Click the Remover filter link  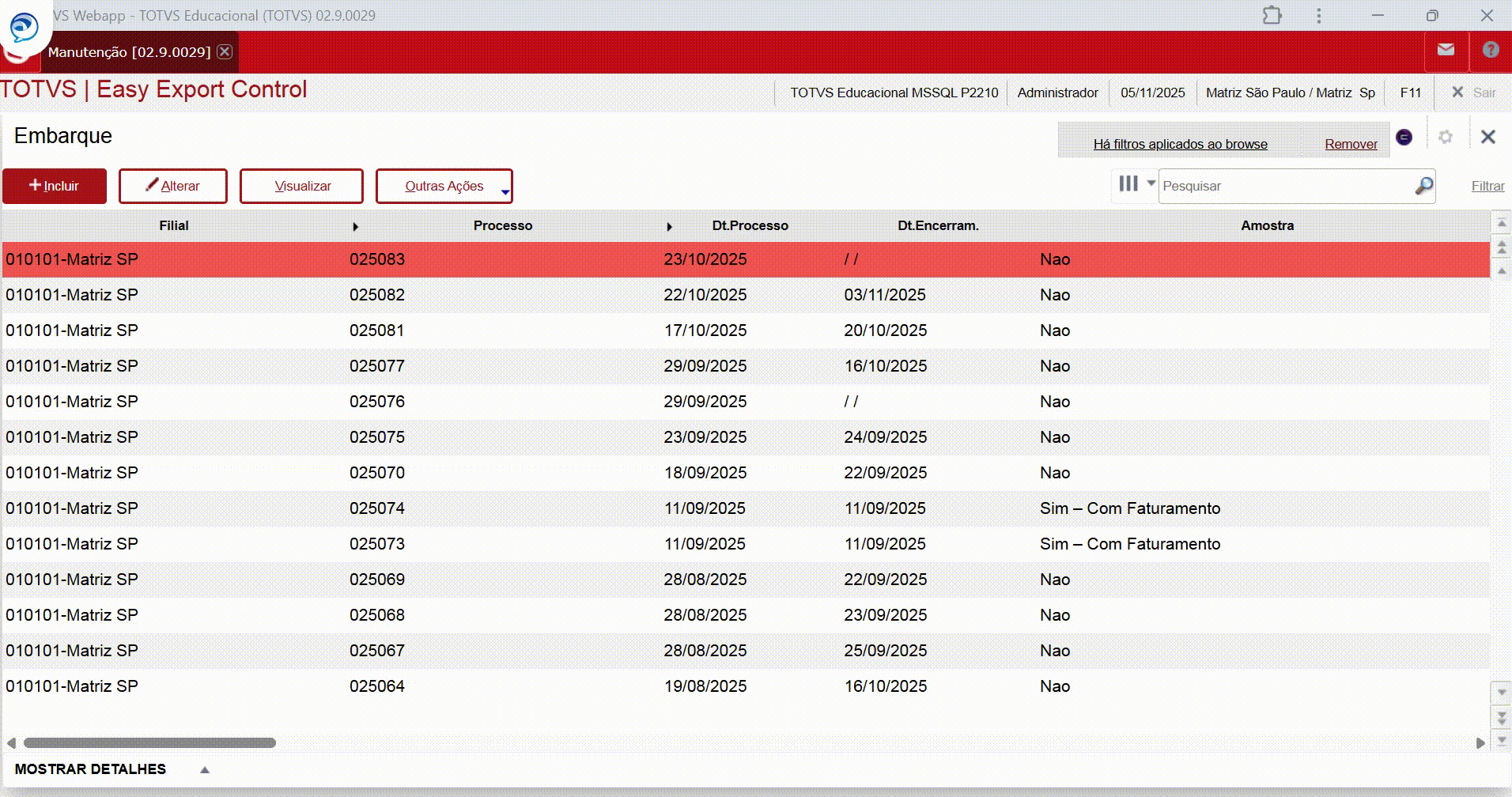pyautogui.click(x=1351, y=144)
